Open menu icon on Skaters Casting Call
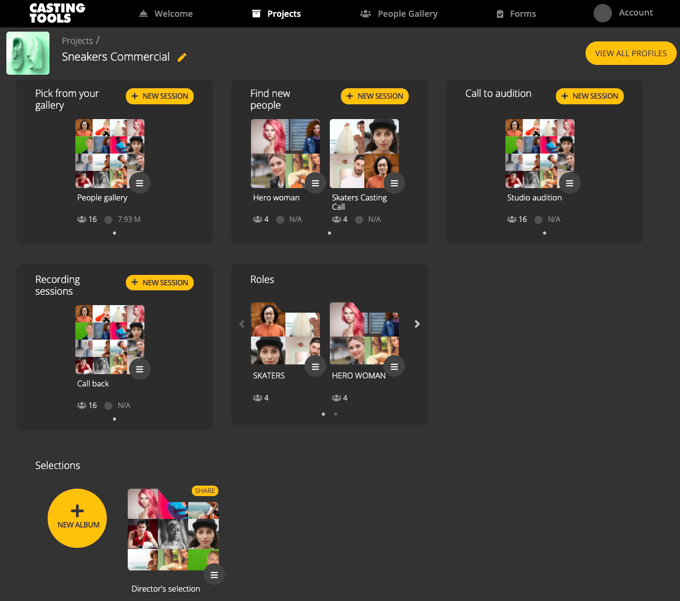The image size is (680, 601). click(x=394, y=183)
